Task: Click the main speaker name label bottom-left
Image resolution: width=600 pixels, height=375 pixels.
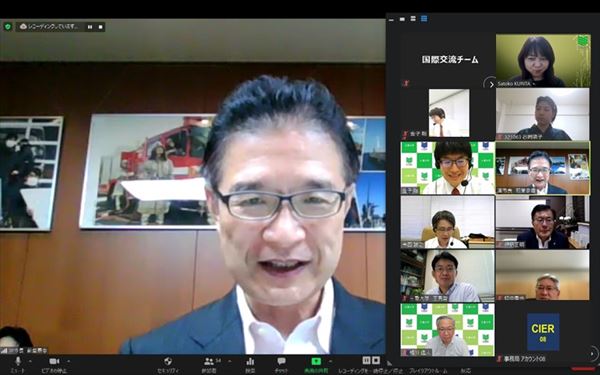Action: point(24,351)
